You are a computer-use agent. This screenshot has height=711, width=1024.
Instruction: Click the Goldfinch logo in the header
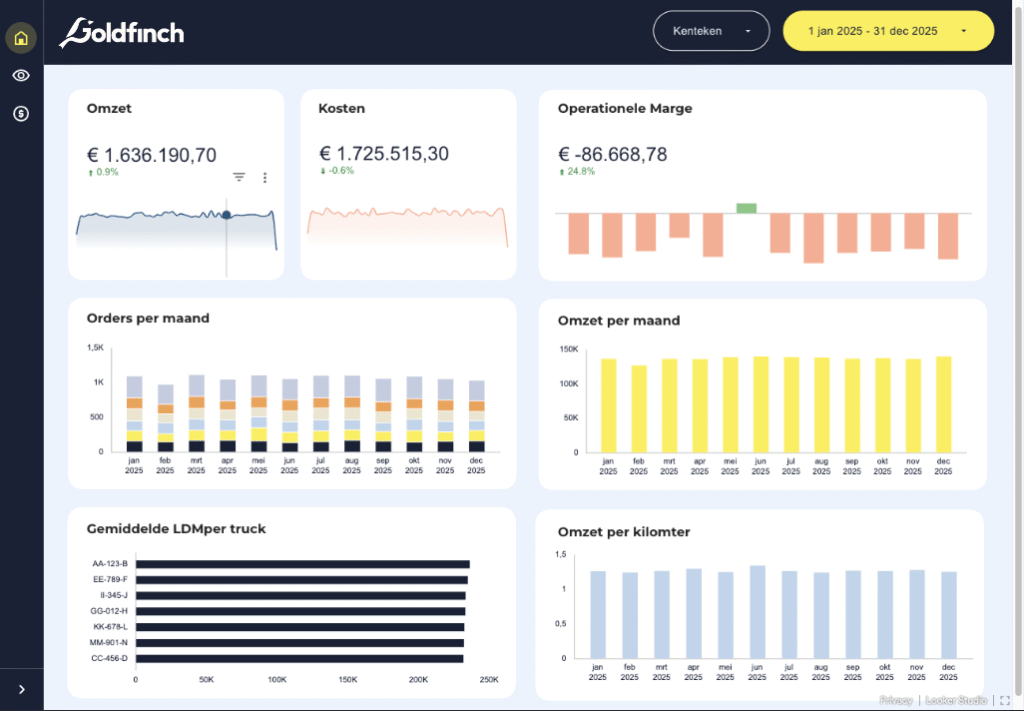click(121, 31)
